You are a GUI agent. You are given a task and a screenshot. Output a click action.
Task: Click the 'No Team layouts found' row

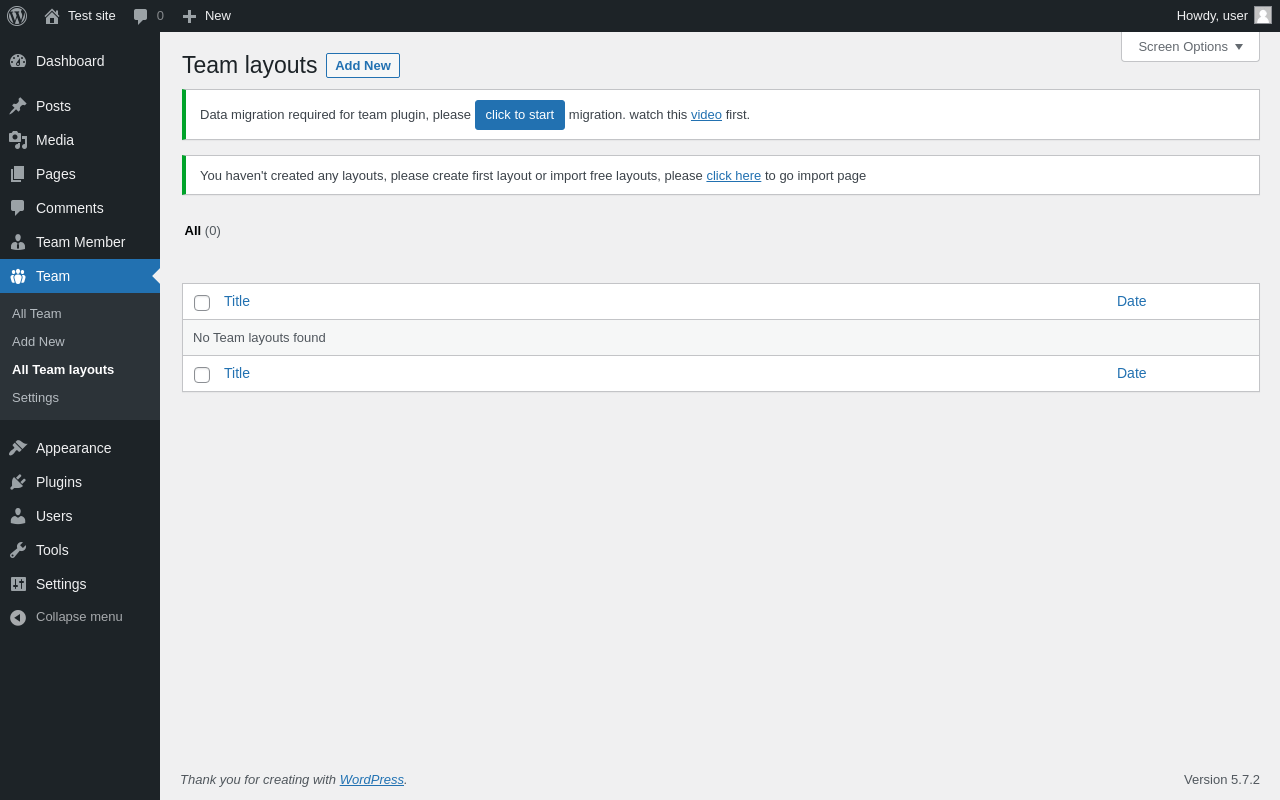pos(721,338)
